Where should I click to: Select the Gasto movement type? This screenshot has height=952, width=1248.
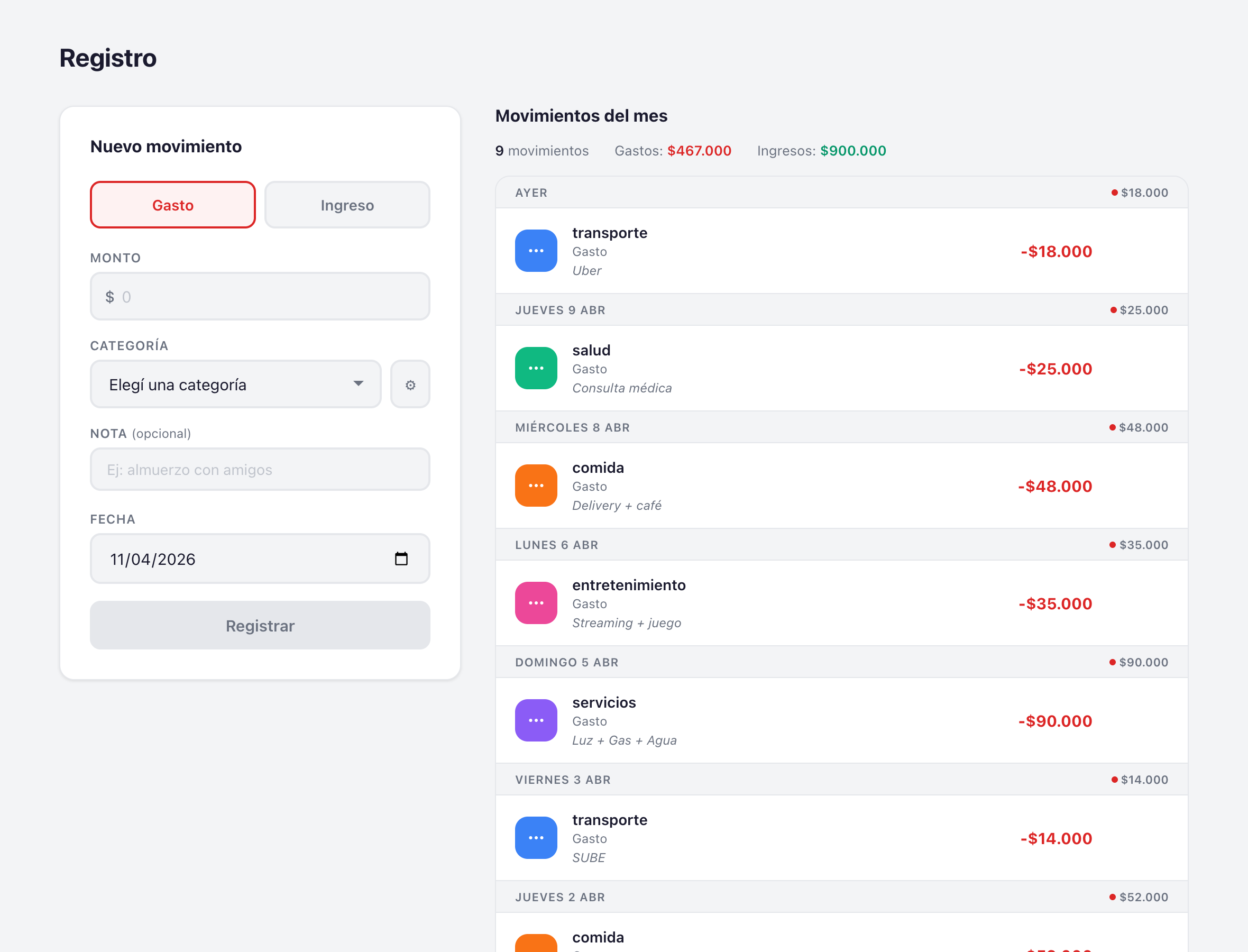click(x=173, y=205)
